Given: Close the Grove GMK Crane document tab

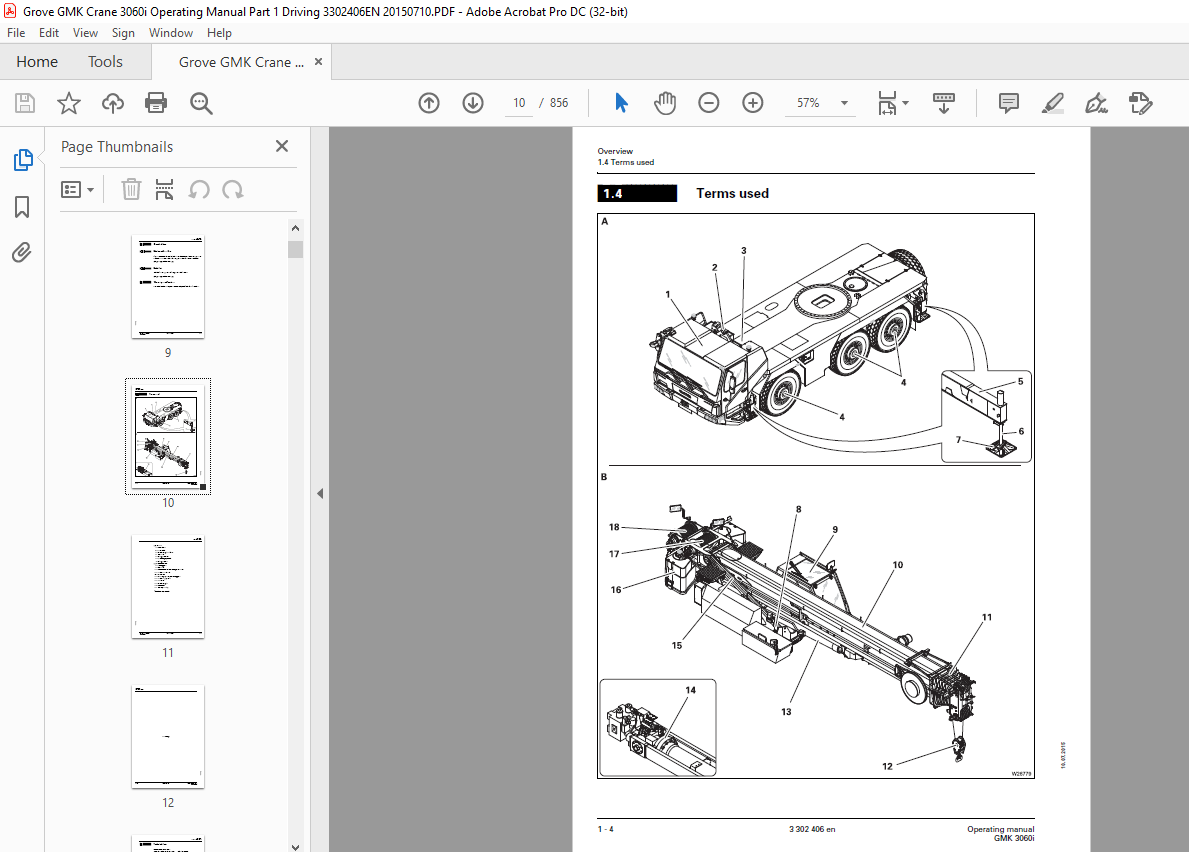Looking at the screenshot, I should coord(318,61).
